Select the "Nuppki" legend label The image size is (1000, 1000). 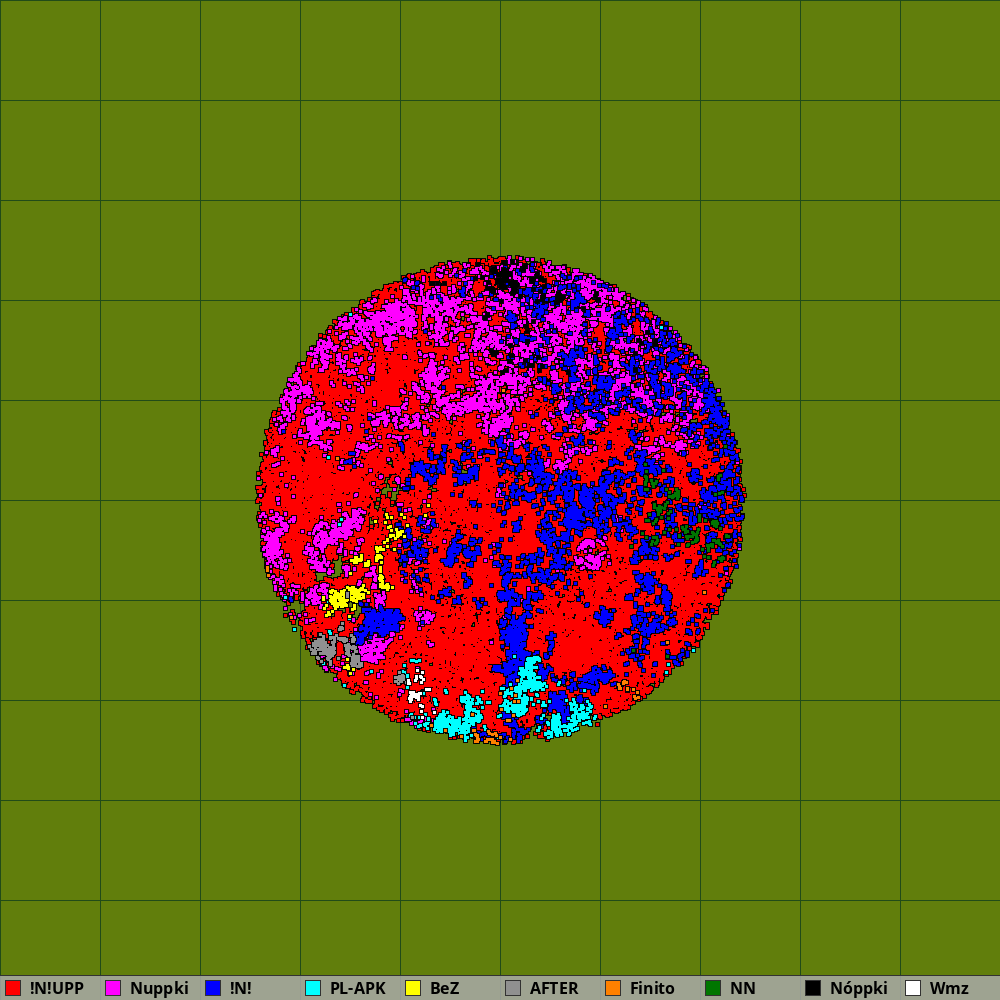[x=159, y=989]
